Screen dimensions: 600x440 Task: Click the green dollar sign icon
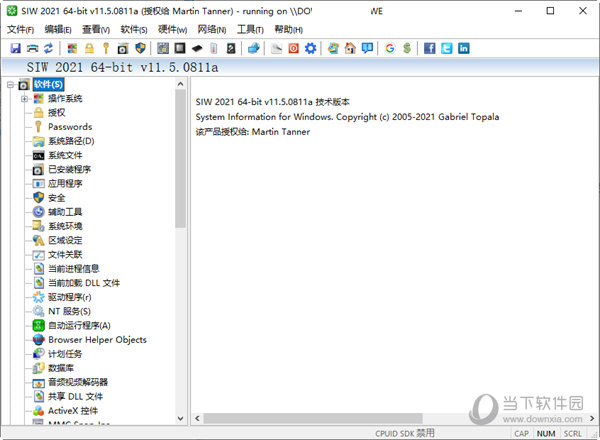[x=407, y=48]
